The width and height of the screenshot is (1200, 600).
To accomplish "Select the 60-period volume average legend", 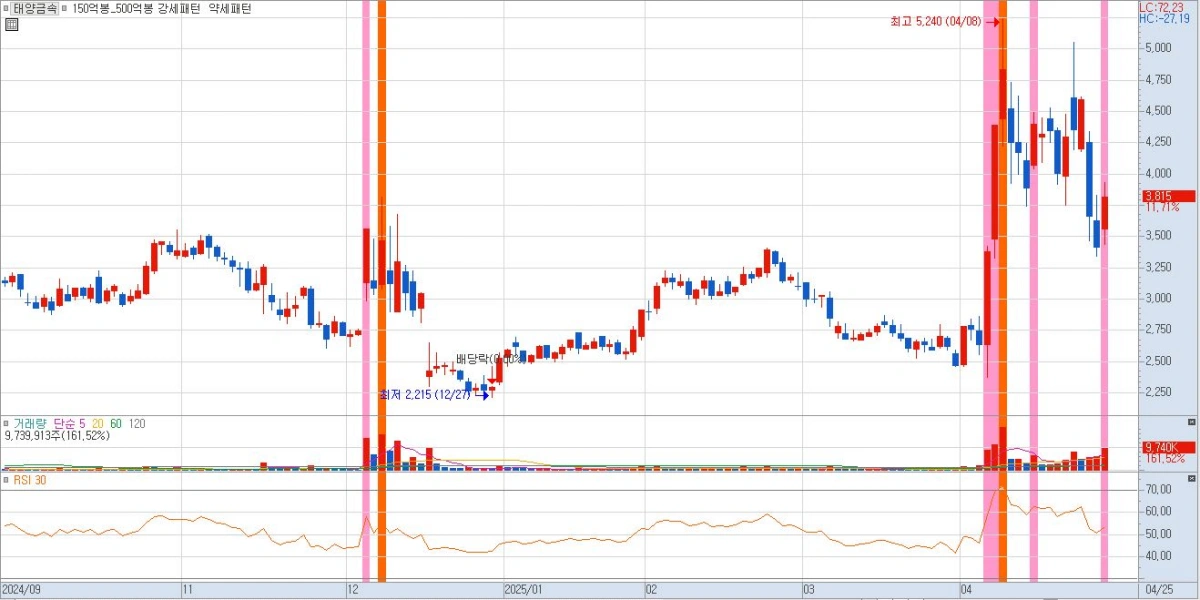I will pyautogui.click(x=116, y=424).
